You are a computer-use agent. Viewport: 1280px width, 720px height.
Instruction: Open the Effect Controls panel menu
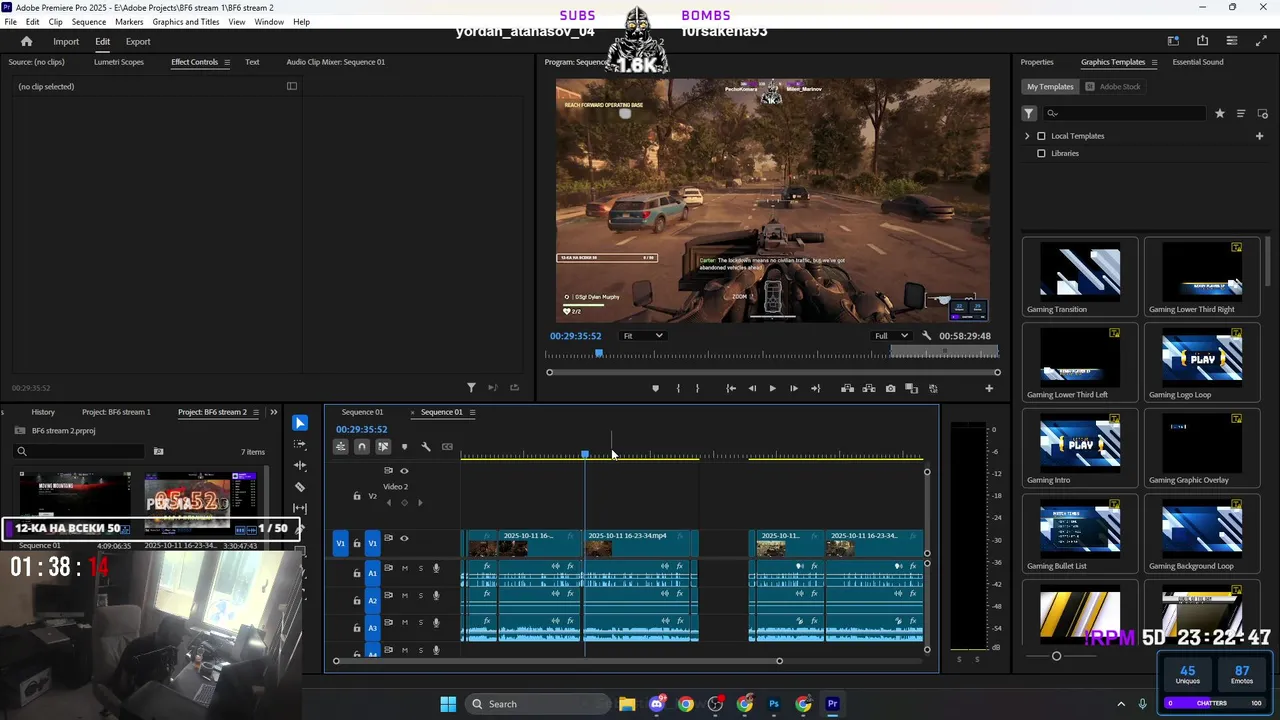coord(227,62)
